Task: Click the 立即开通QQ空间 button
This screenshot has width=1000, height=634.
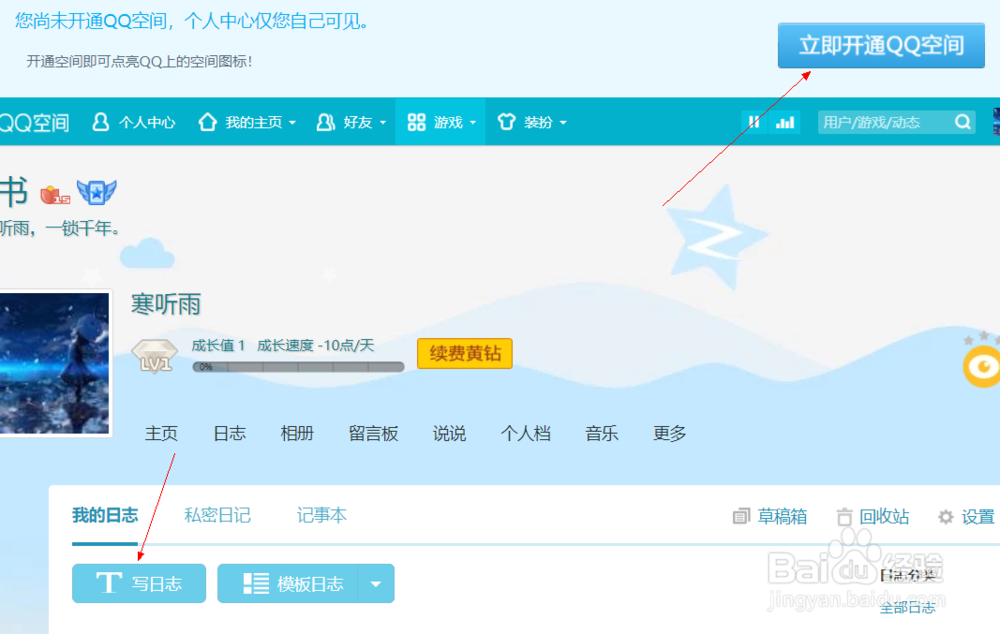Action: tap(880, 45)
